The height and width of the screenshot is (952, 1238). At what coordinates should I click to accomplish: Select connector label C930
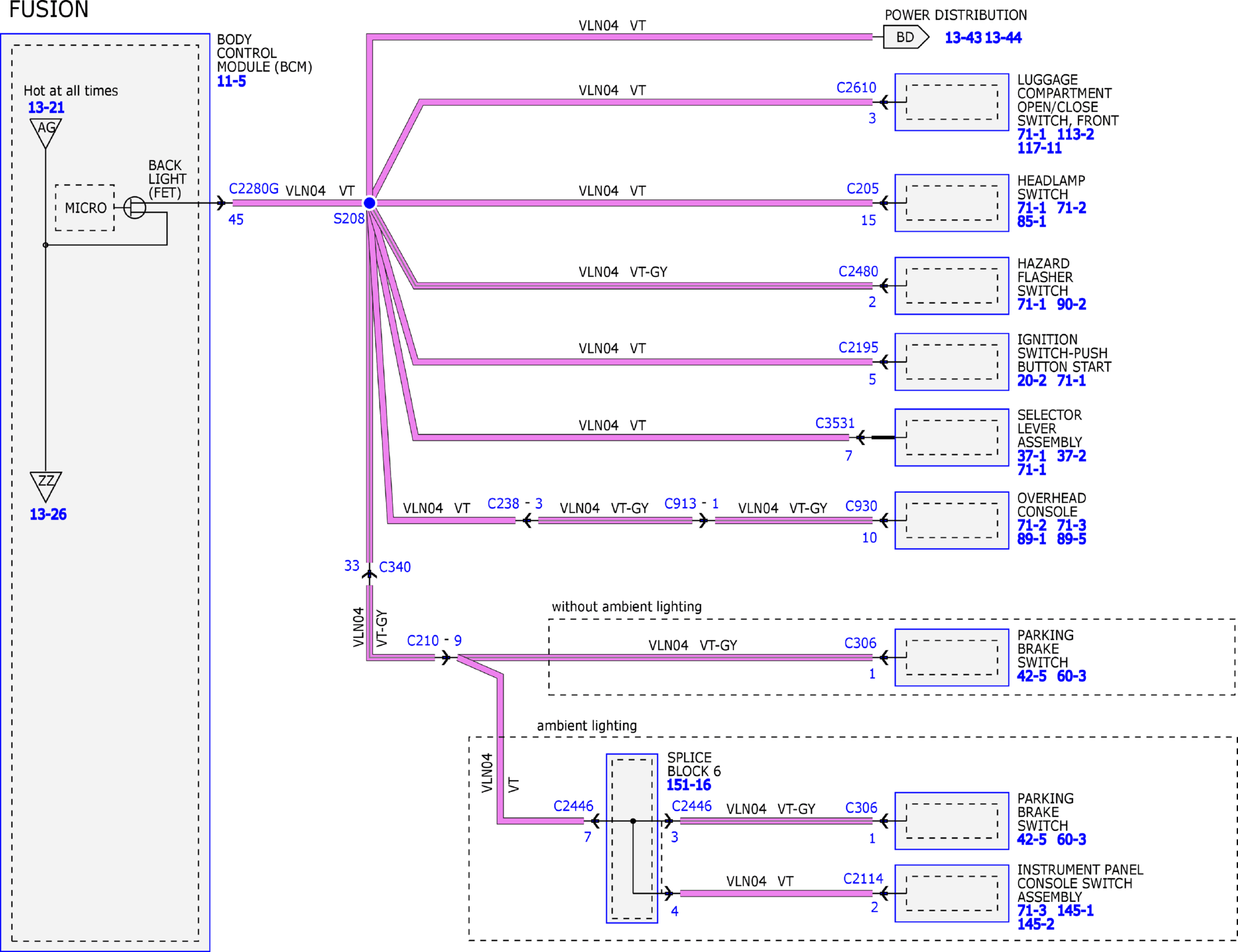point(861,506)
